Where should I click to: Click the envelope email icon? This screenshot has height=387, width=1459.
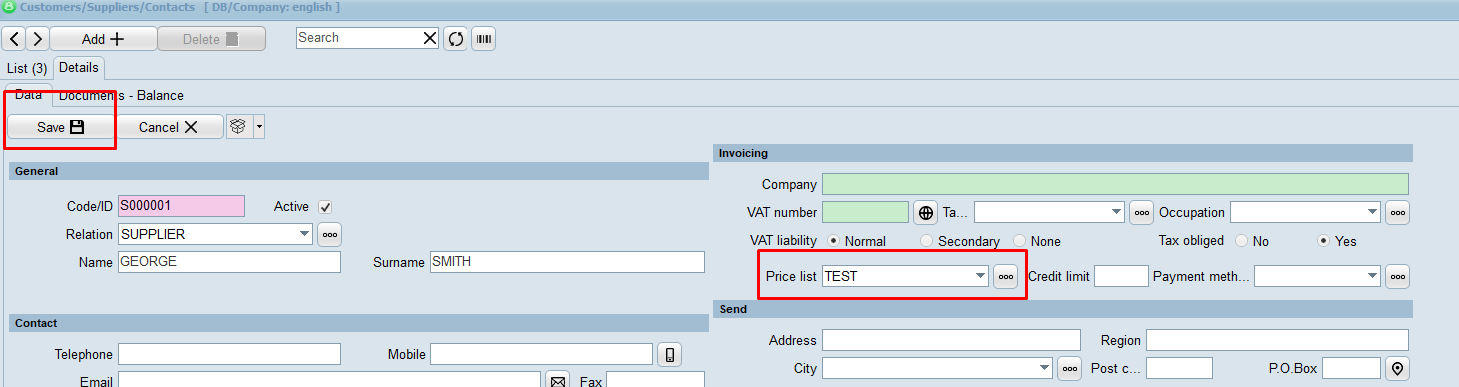pos(558,381)
